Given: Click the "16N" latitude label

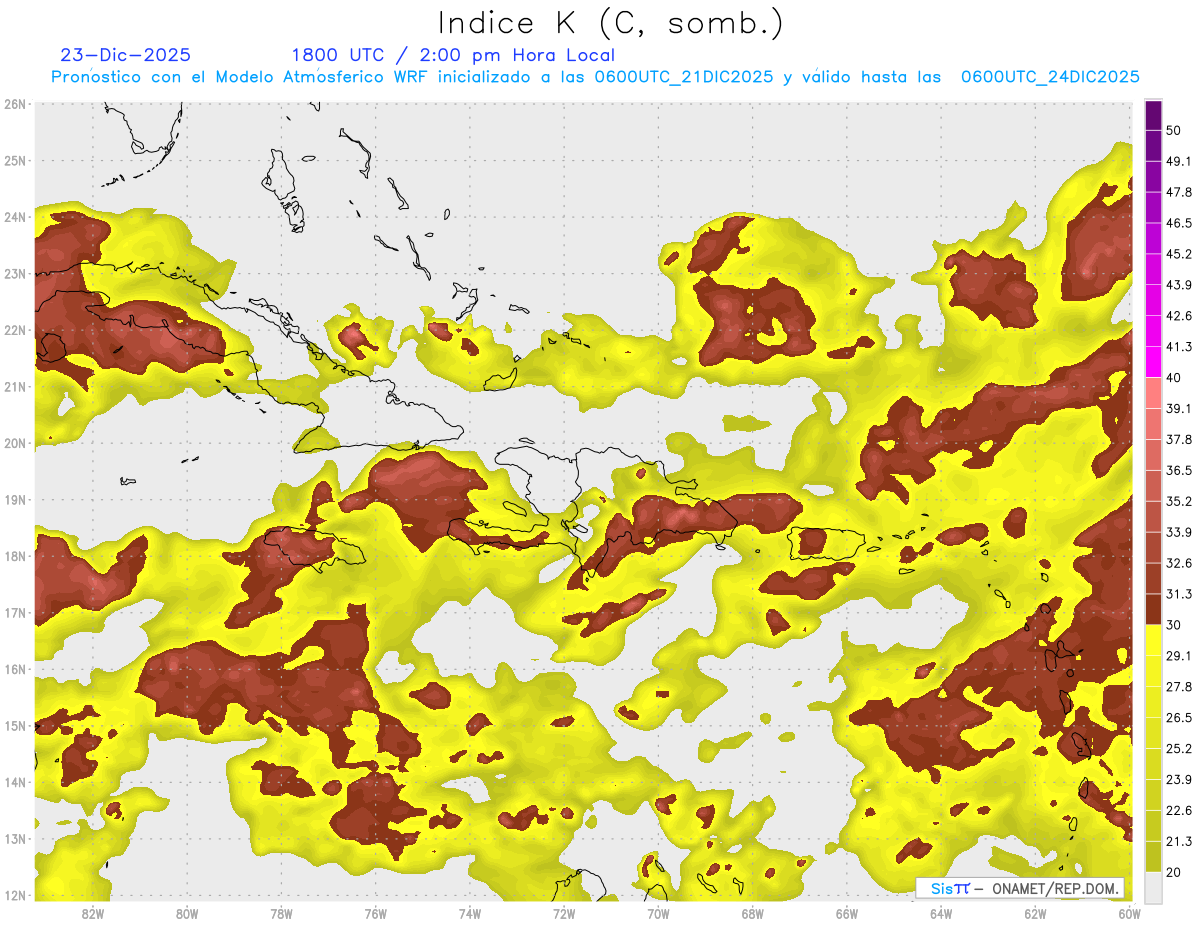Looking at the screenshot, I should 15,669.
